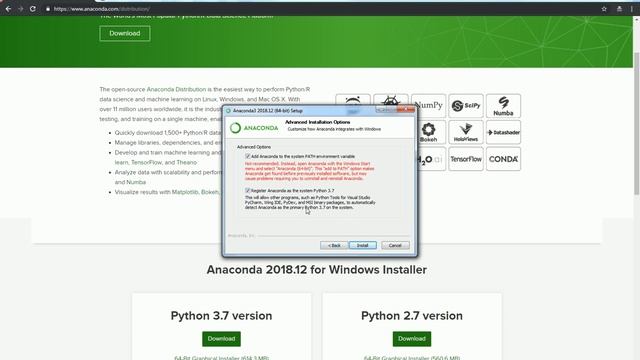Click 'Anaconda 2018.12 for Windows Installer' heading

(317, 270)
